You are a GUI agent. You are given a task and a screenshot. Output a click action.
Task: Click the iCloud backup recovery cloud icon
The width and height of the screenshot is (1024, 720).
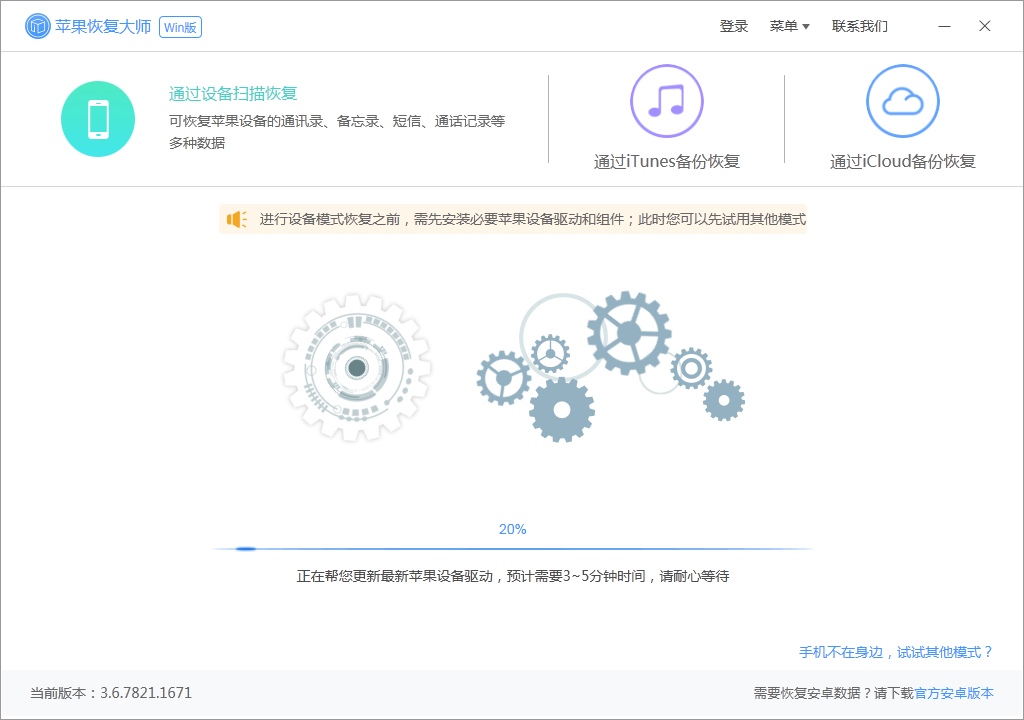point(903,100)
